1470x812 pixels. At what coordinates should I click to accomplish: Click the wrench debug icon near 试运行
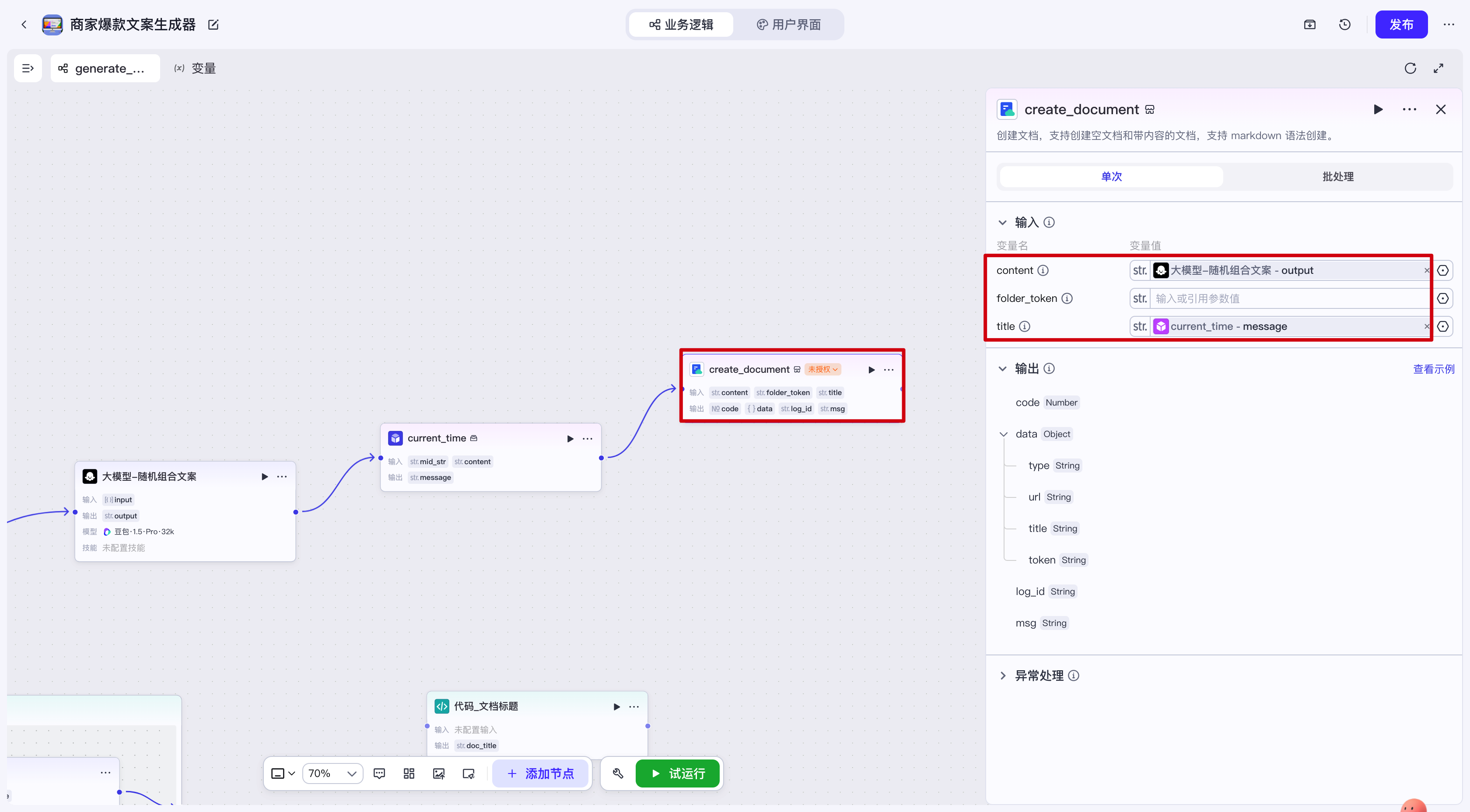click(x=618, y=773)
